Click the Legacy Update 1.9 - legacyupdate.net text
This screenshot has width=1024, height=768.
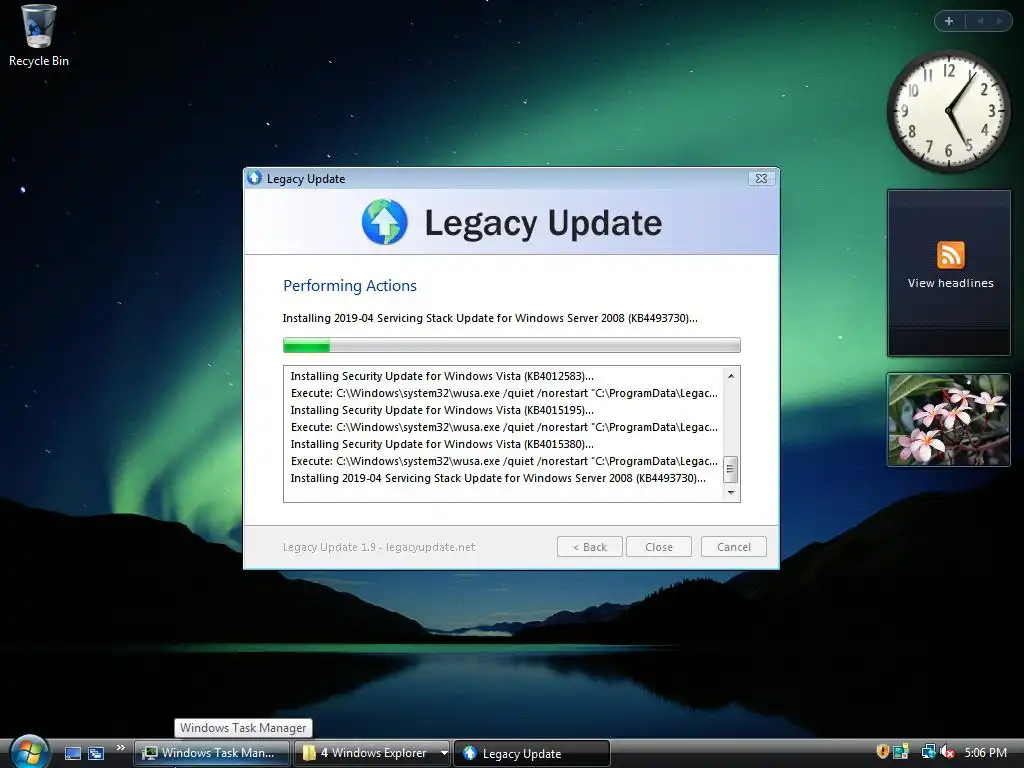(379, 547)
